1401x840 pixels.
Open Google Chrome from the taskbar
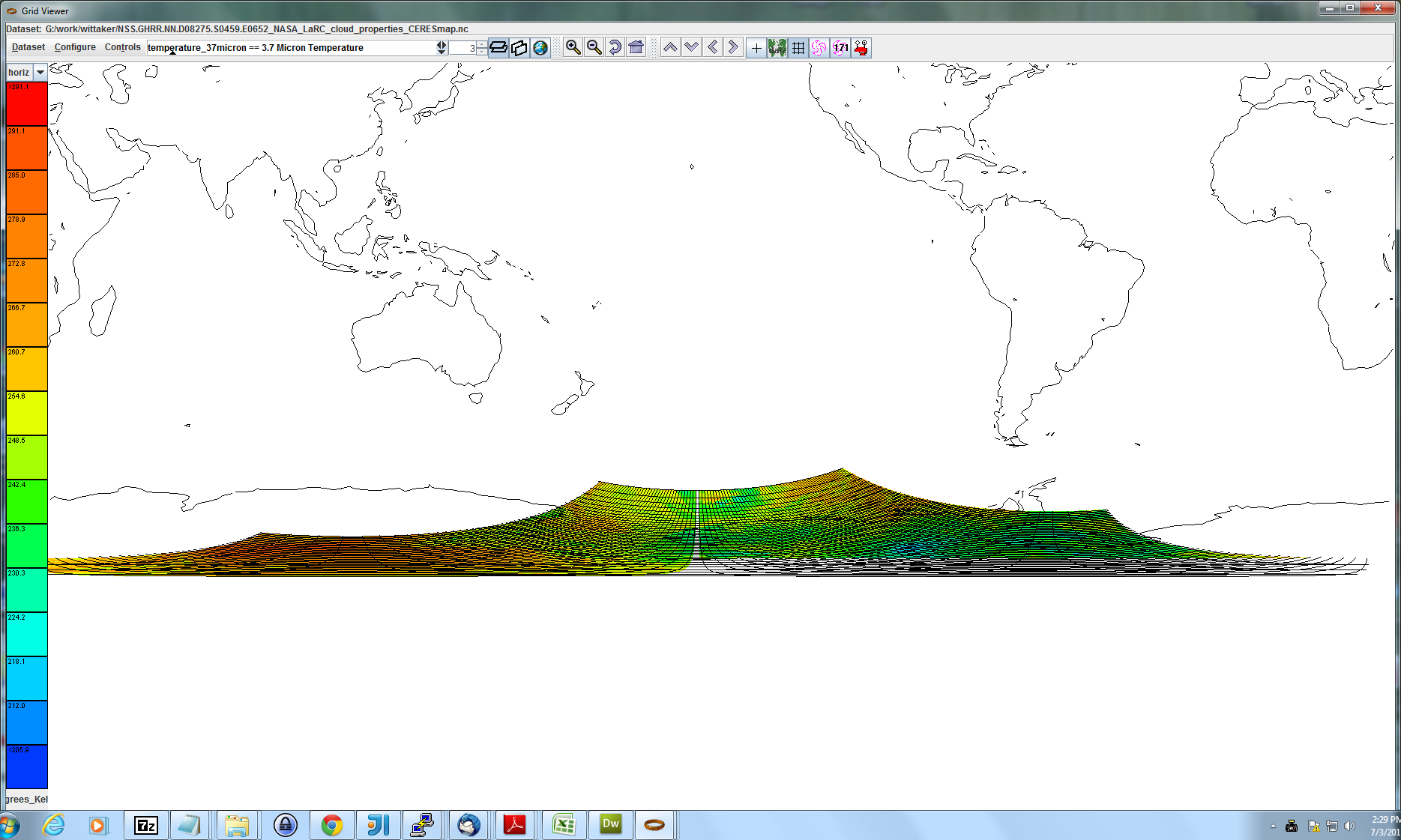(x=331, y=825)
